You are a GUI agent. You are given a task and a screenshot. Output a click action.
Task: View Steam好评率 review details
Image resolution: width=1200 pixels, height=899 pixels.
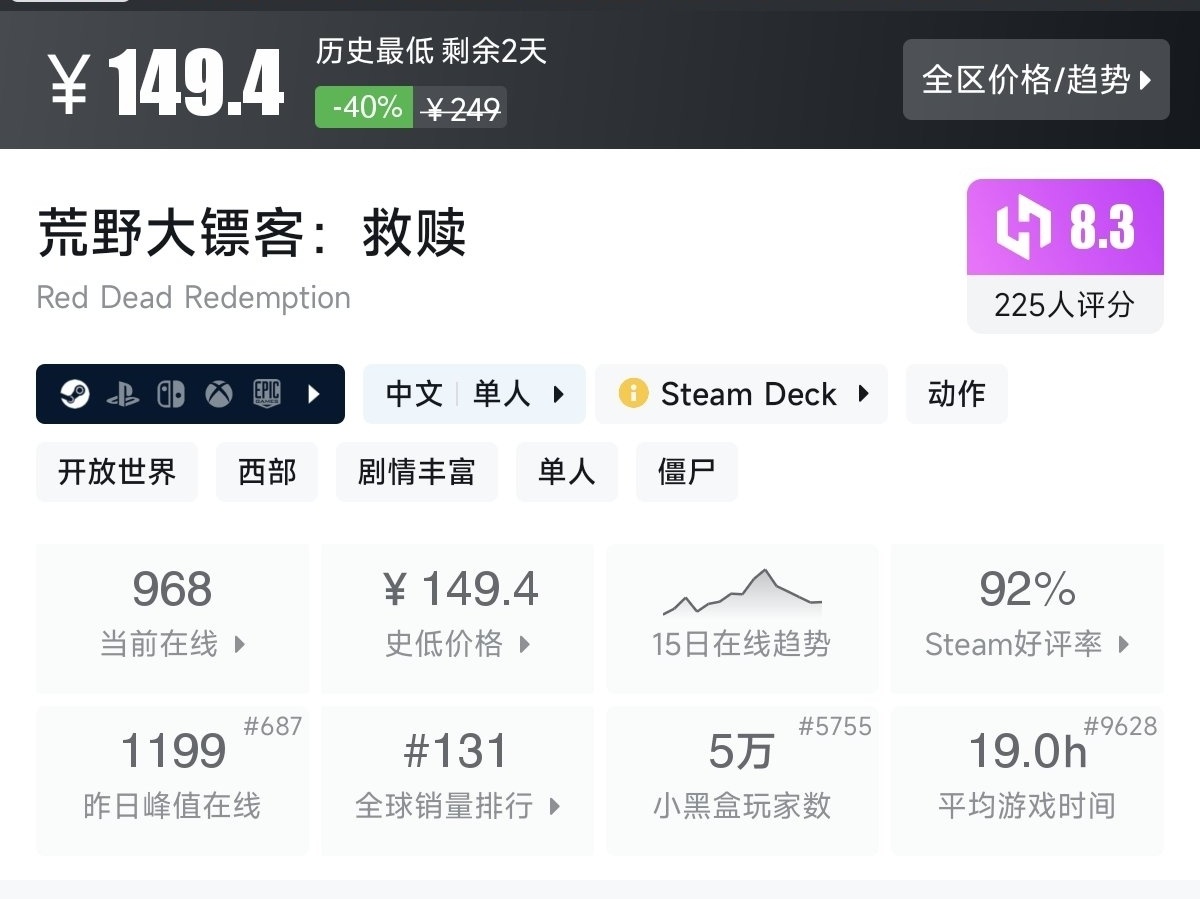1027,618
